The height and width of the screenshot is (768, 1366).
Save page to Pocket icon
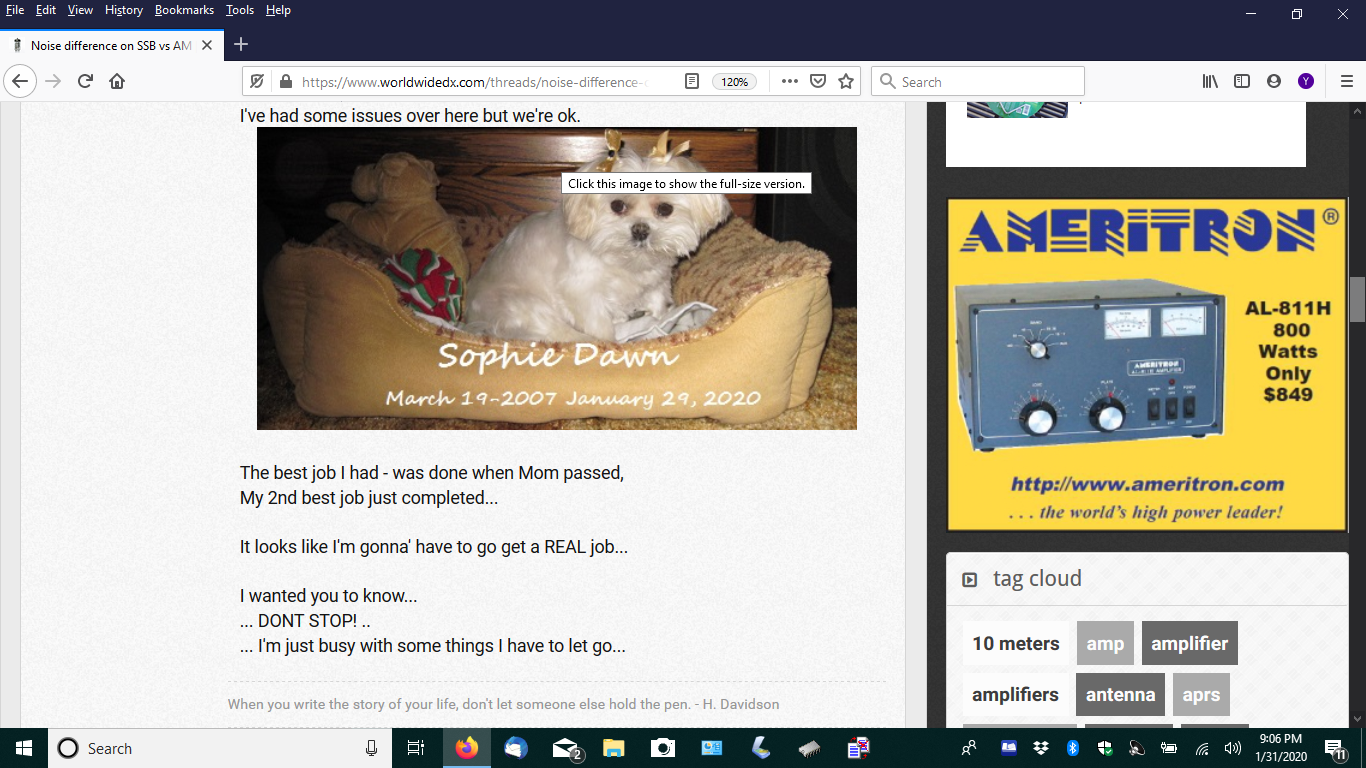[817, 82]
